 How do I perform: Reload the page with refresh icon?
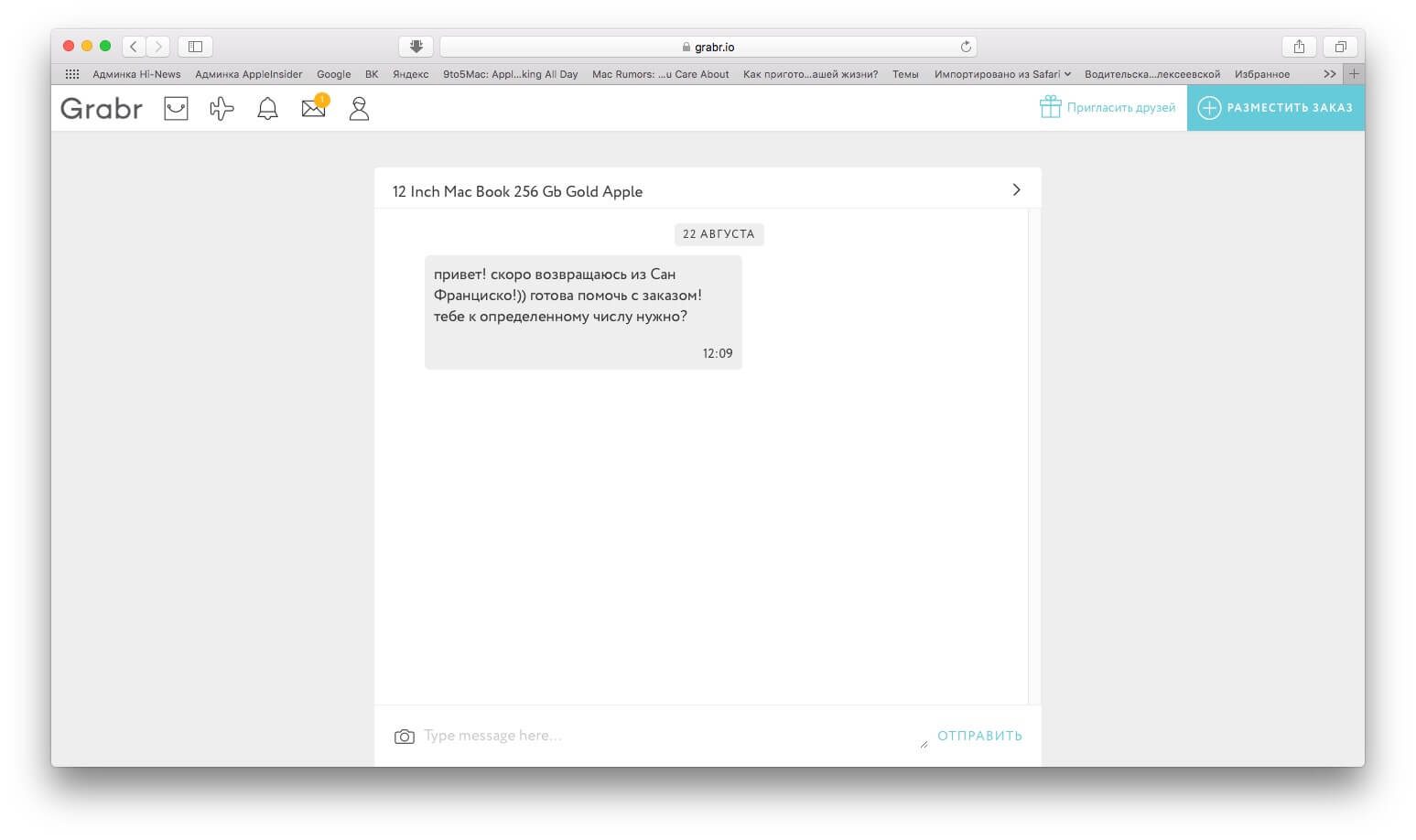click(965, 47)
